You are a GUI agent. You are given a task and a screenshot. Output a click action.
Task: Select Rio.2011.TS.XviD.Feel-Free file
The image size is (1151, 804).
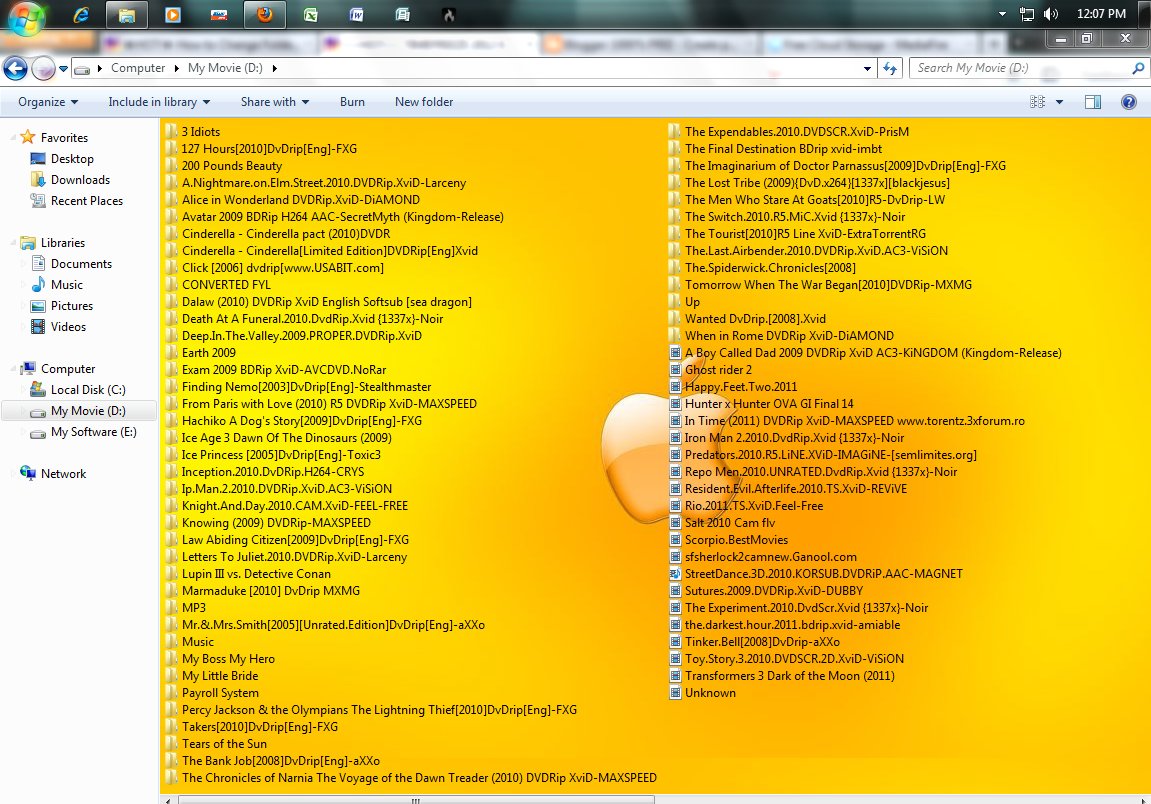pyautogui.click(x=754, y=506)
